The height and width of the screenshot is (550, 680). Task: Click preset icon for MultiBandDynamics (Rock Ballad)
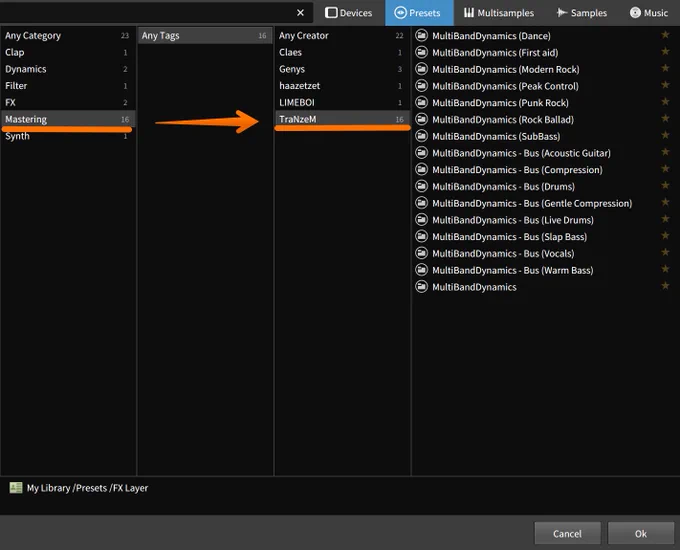coord(422,119)
